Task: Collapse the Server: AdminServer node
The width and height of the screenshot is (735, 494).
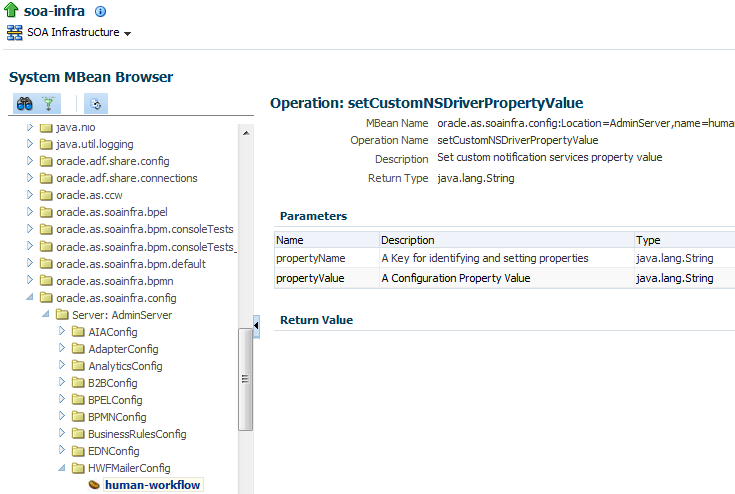Action: pos(46,314)
